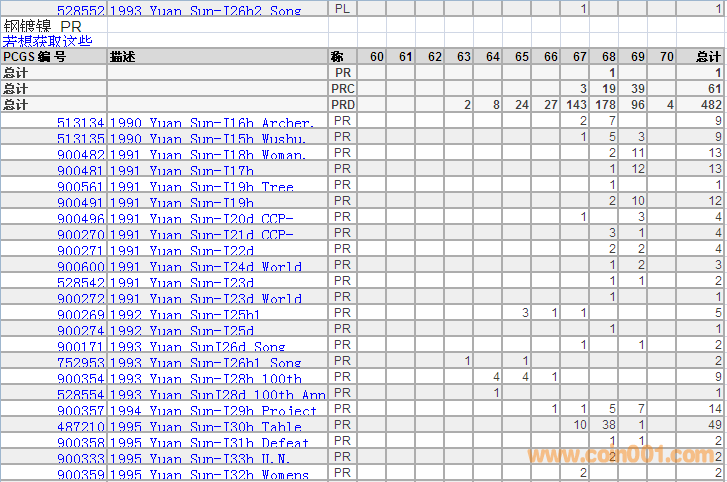Open PCGS number 513135 Wushu entry
727x482 pixels.
tap(81, 139)
